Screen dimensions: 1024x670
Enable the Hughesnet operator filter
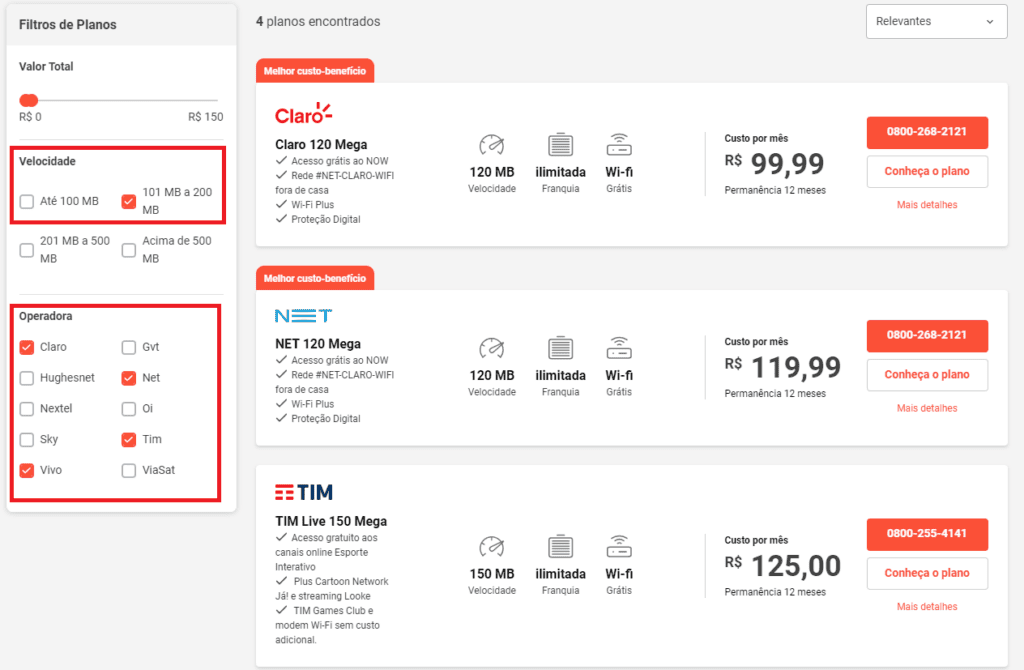[x=26, y=378]
